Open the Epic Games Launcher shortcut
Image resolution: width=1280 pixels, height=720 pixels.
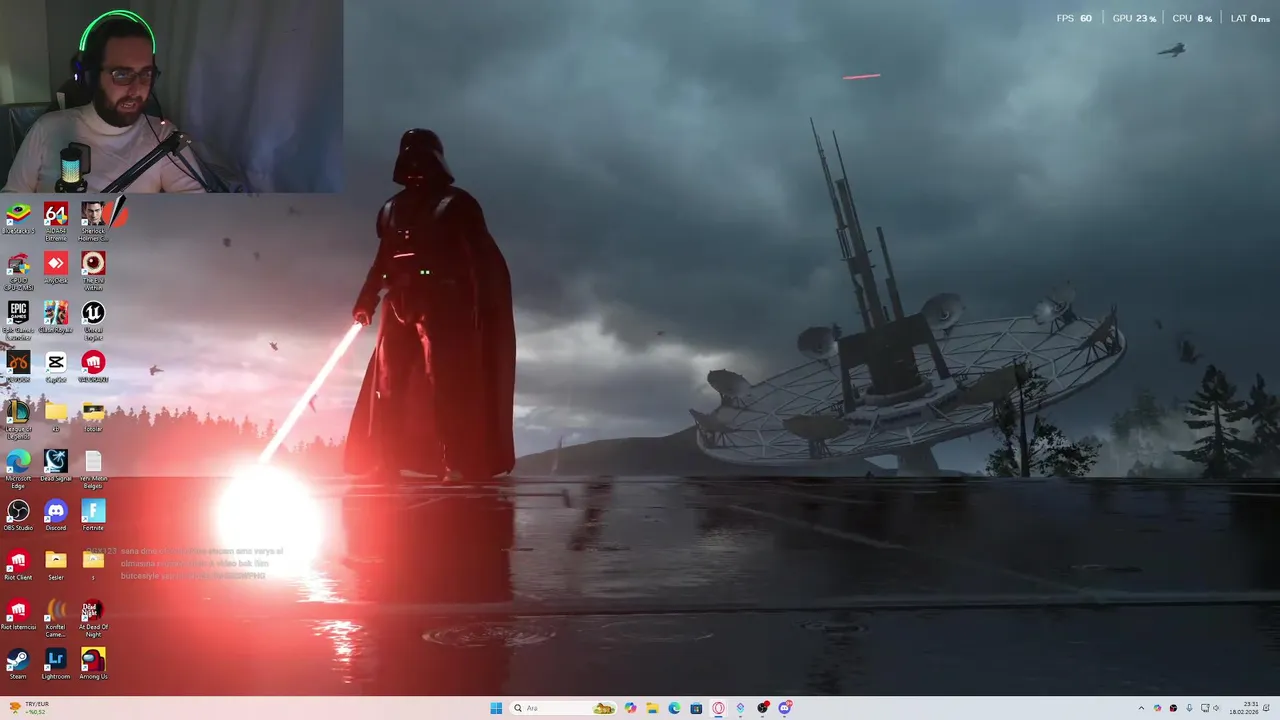tap(18, 320)
